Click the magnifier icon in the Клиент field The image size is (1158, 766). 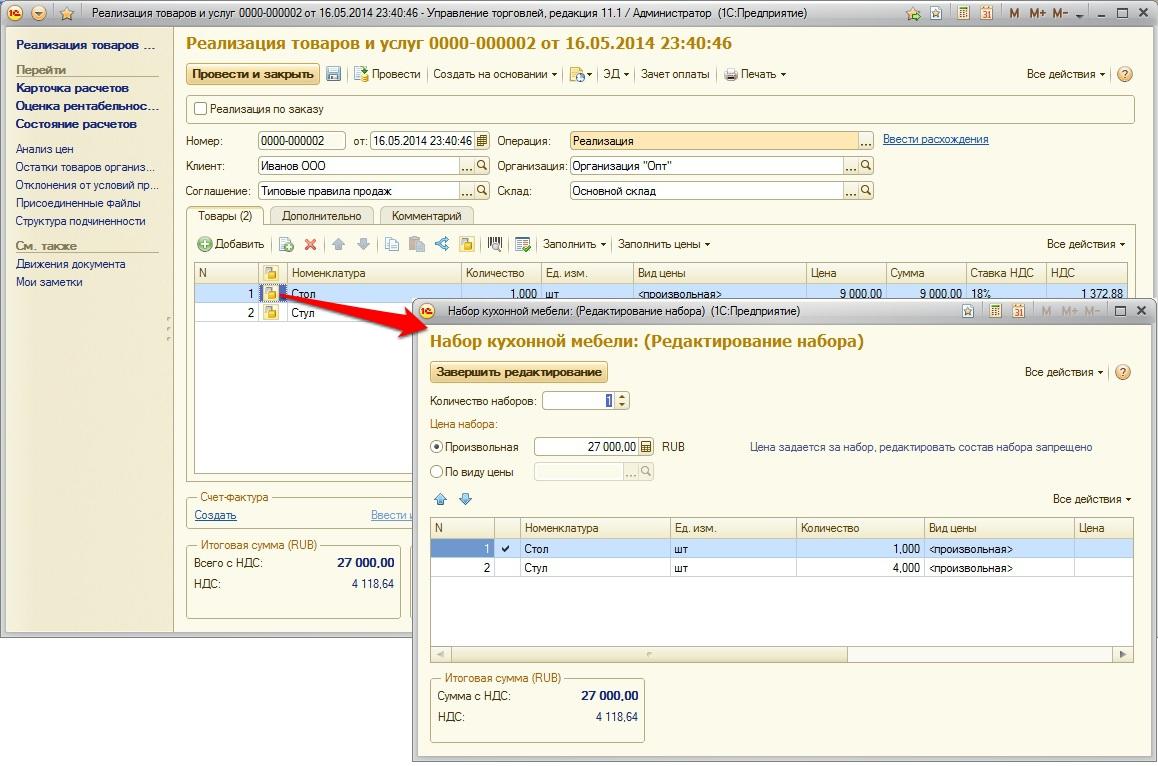[x=482, y=165]
